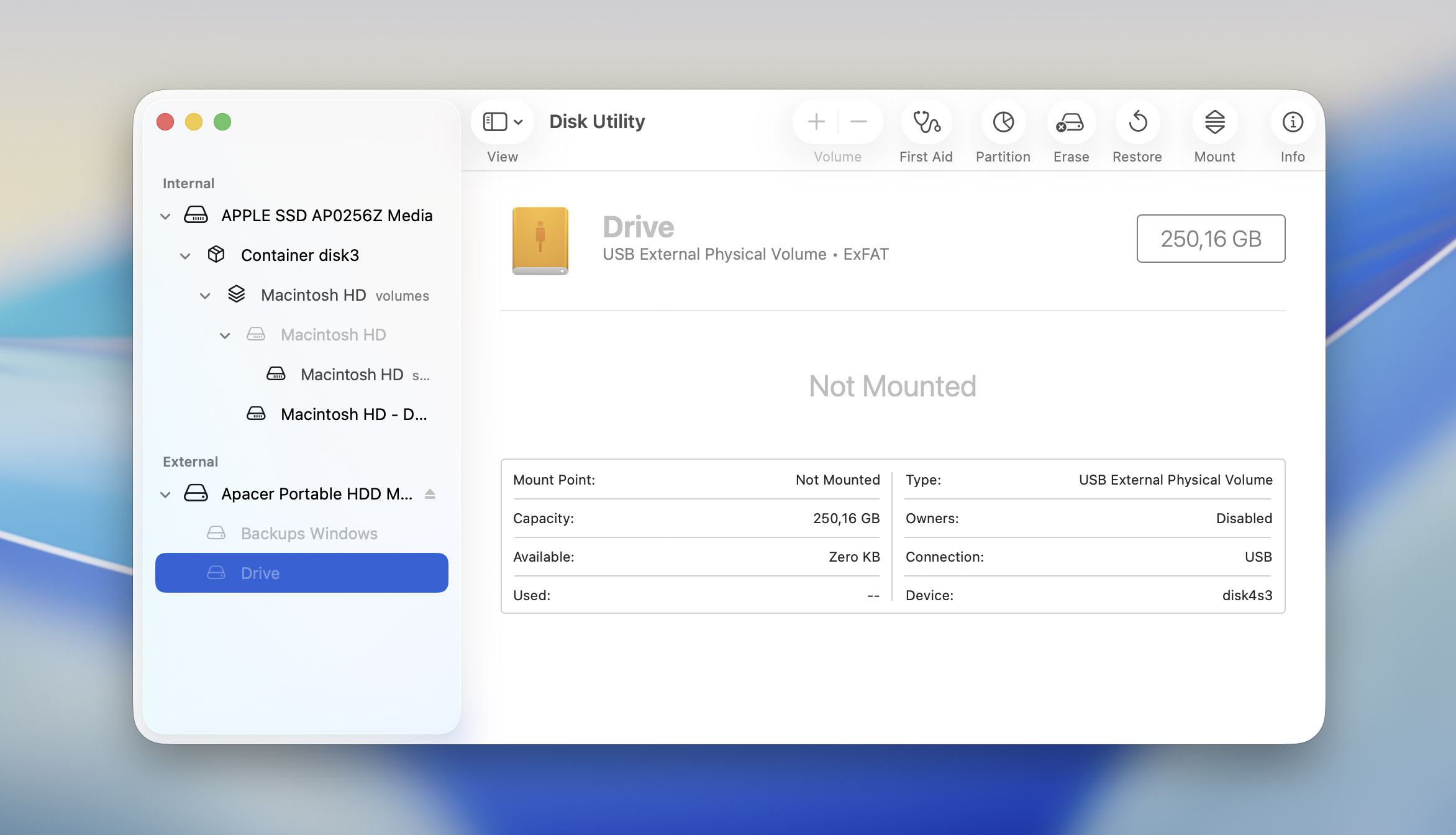Open the Partition pie icon
Screen dimensions: 1456x835
tap(1003, 122)
